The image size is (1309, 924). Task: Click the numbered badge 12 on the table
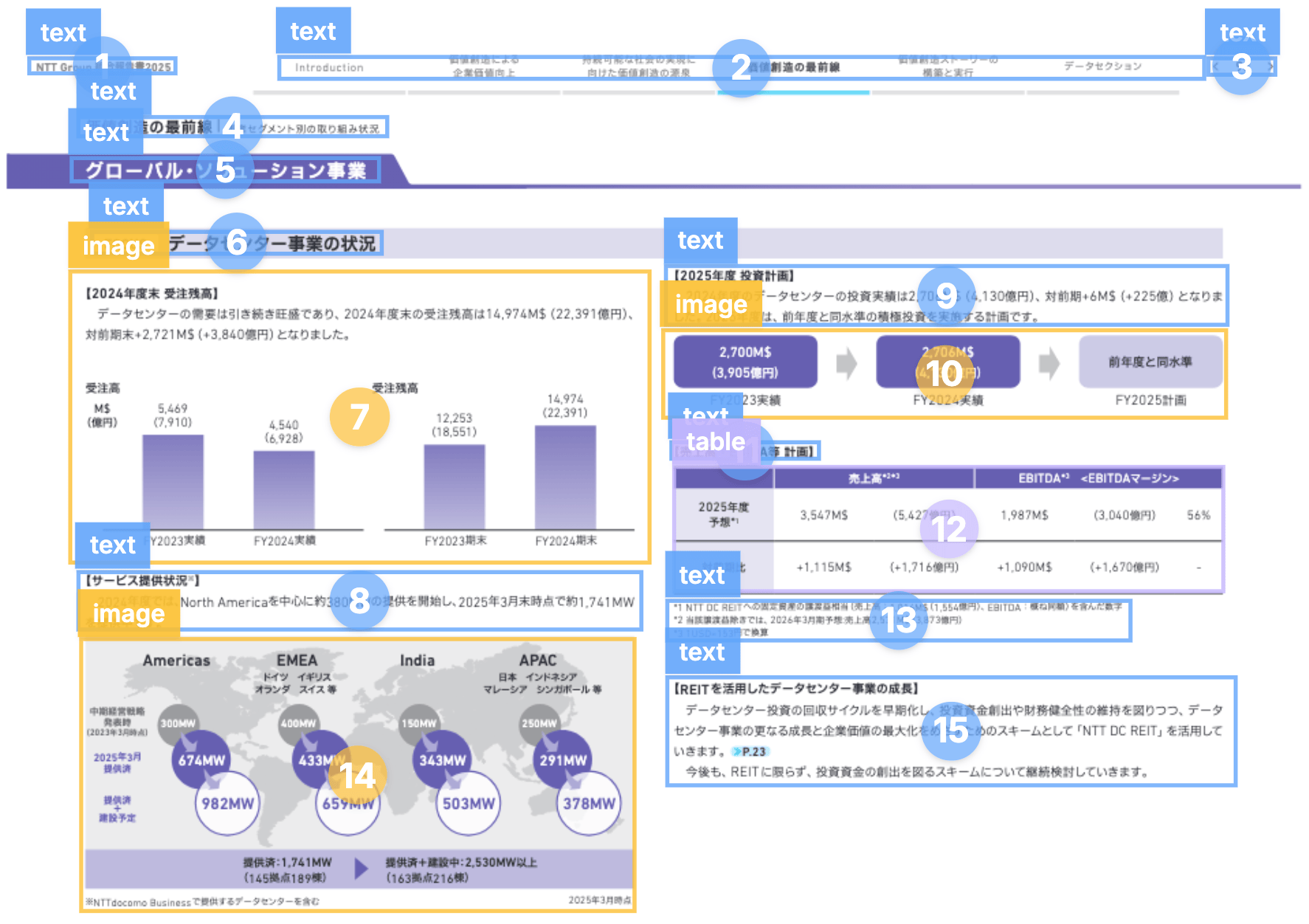coord(949,529)
